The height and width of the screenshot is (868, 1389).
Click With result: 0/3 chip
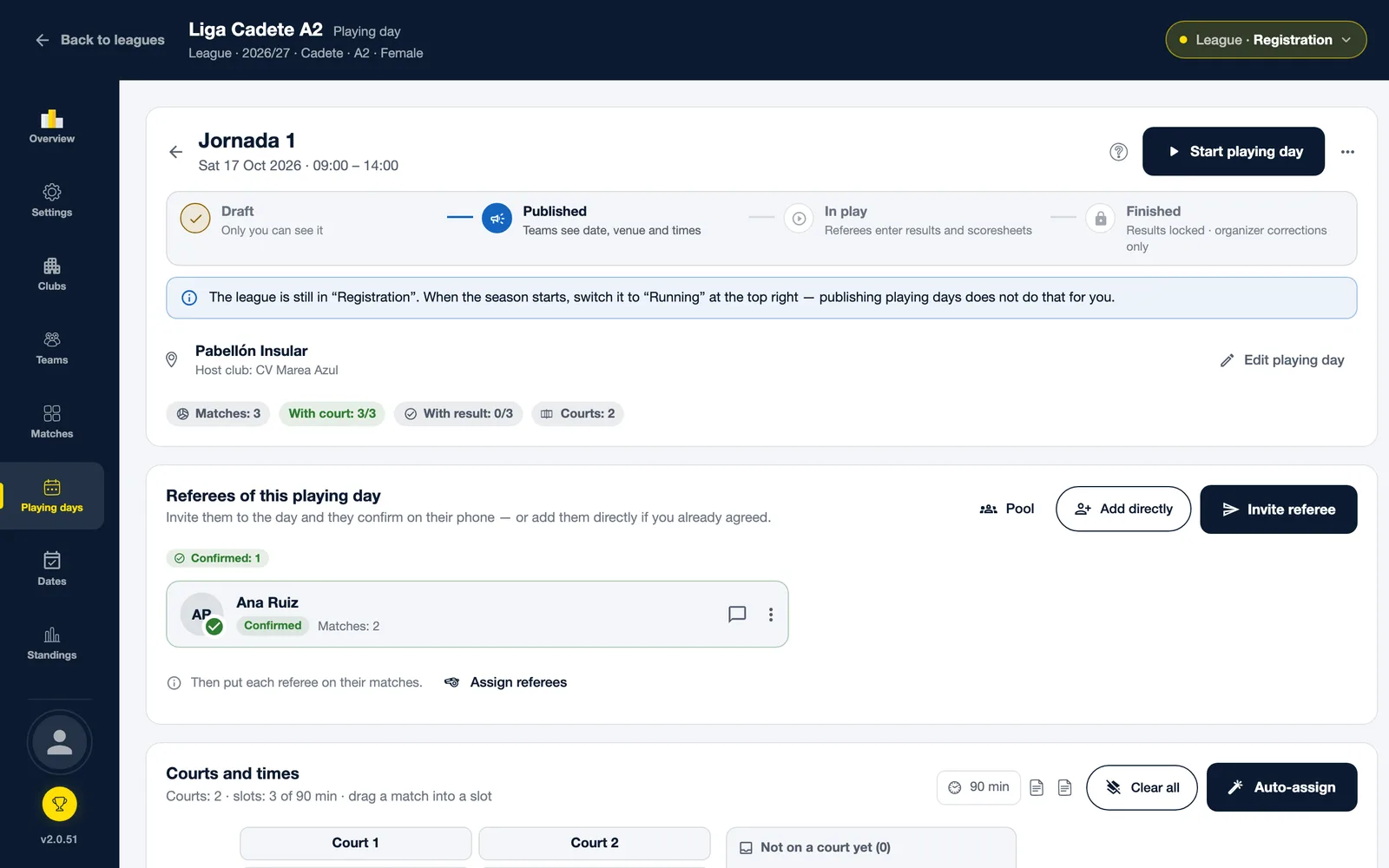pos(458,414)
